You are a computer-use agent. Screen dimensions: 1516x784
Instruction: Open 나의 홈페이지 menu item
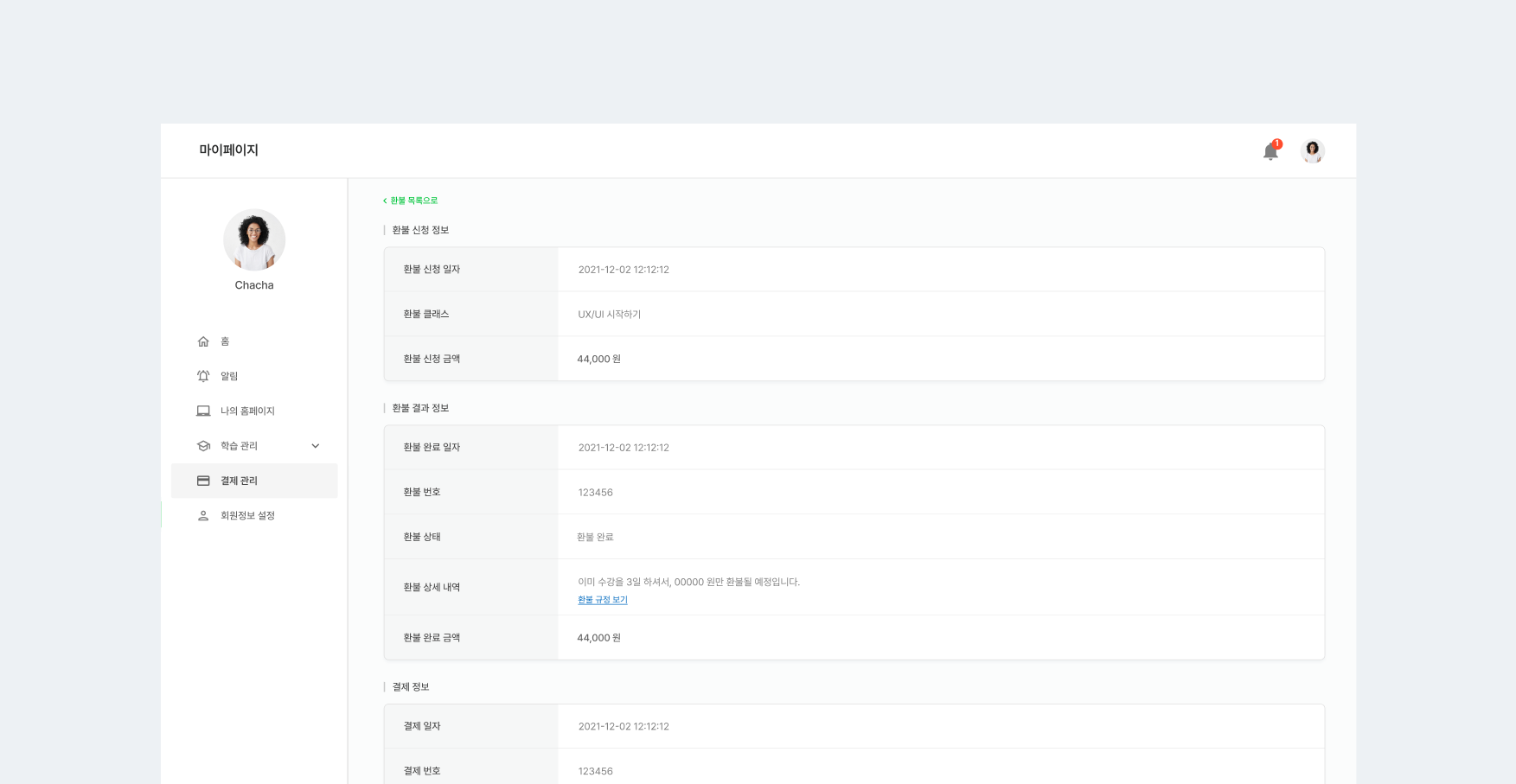[x=247, y=411]
